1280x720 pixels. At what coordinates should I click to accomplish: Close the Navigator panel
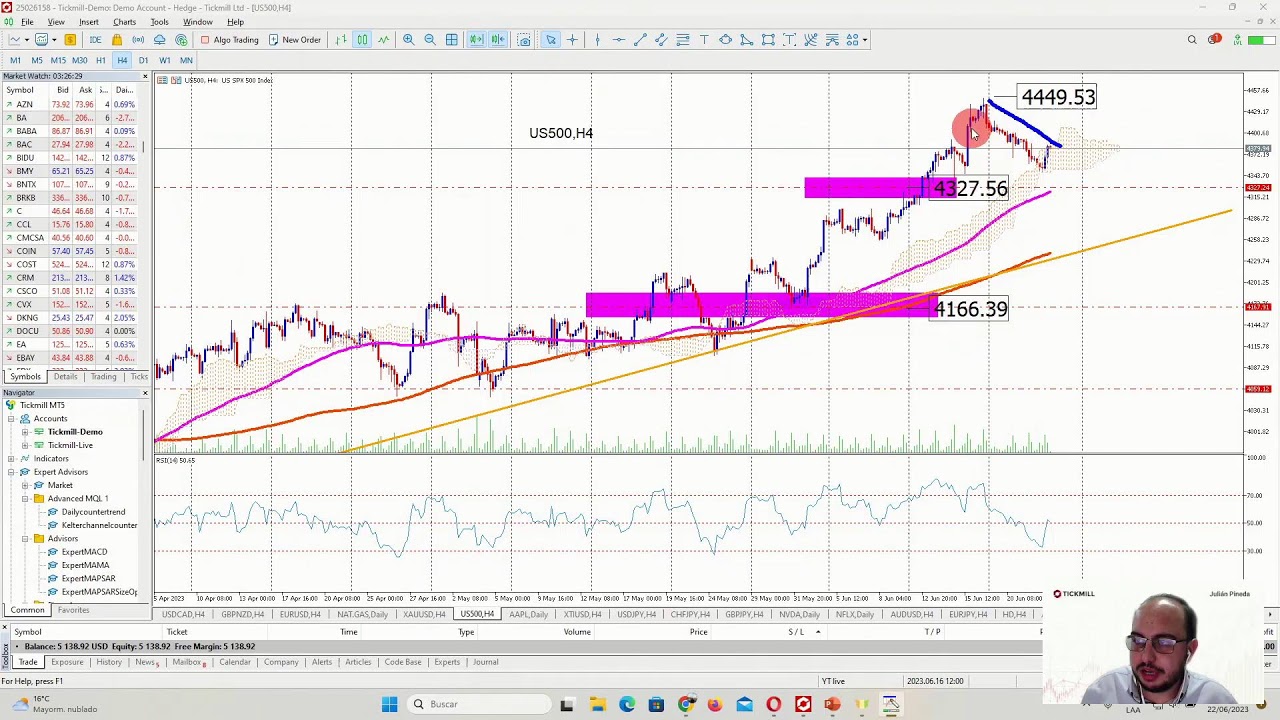point(145,393)
